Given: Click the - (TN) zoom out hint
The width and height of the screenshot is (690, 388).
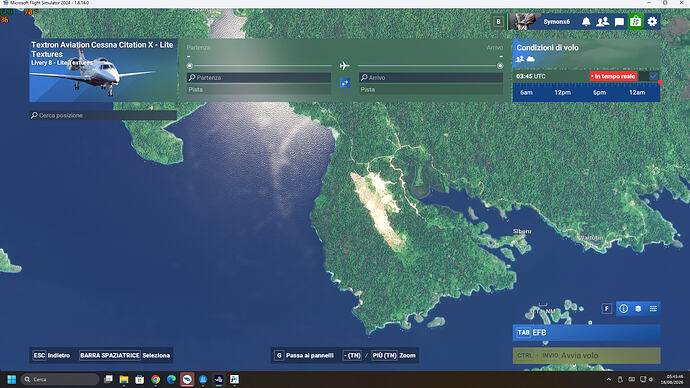Looking at the screenshot, I should point(352,355).
